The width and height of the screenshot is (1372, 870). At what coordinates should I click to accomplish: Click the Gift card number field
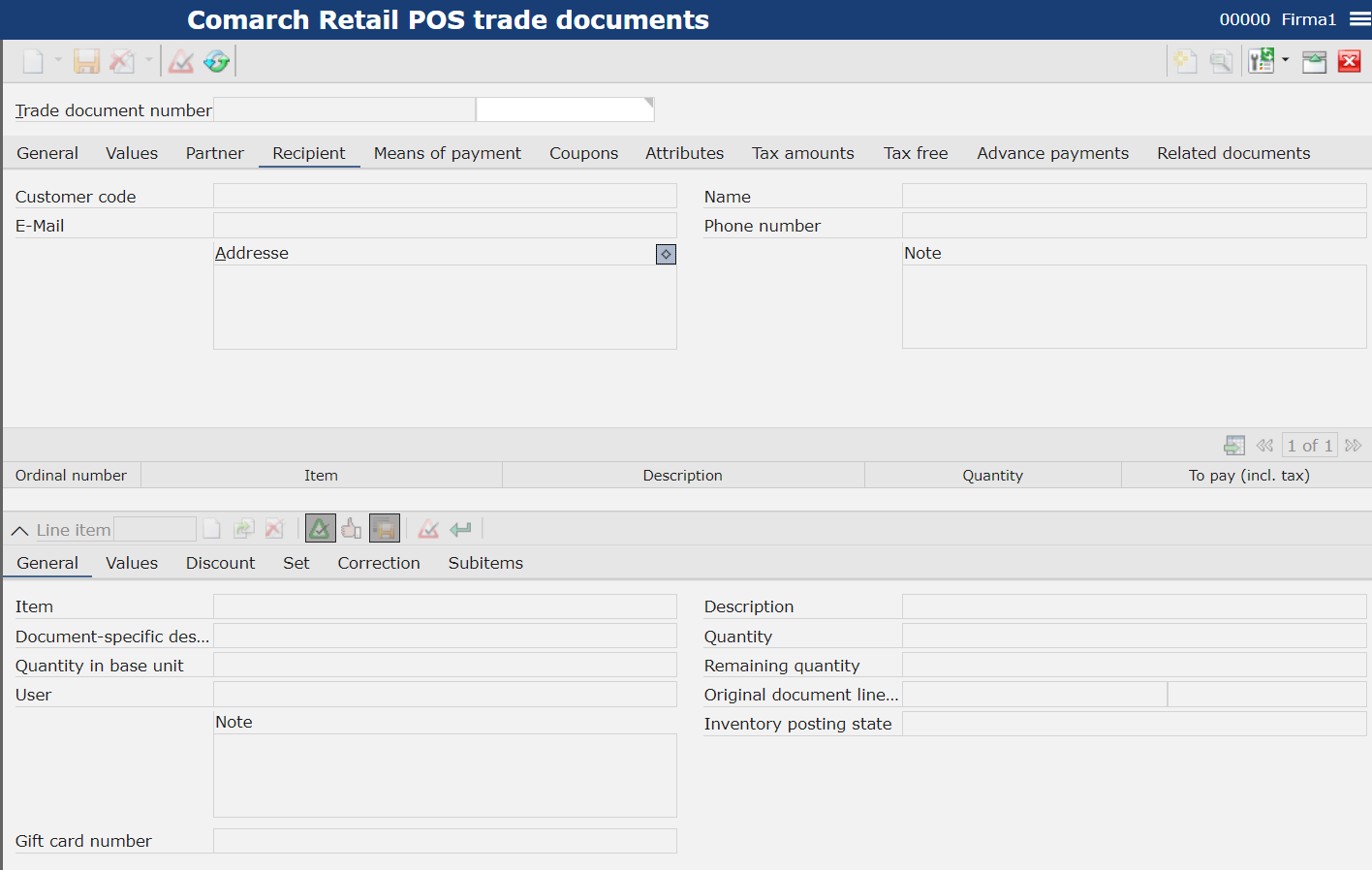445,841
